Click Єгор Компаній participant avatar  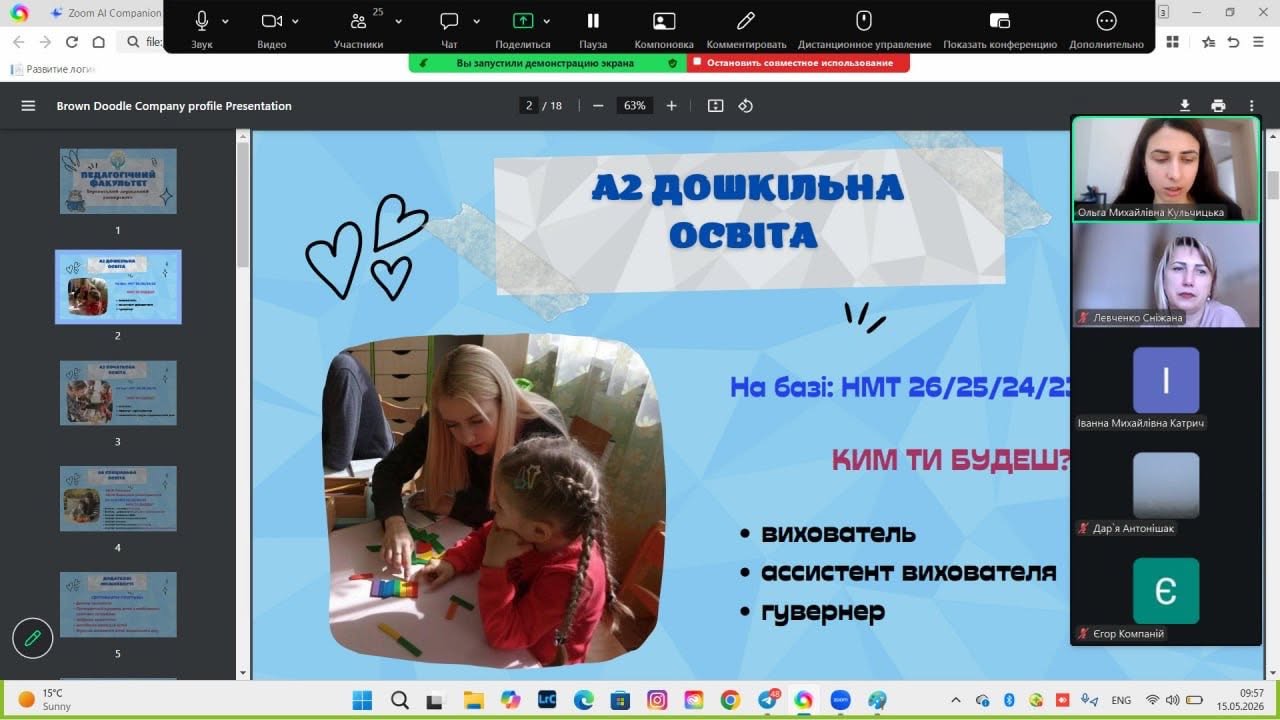(1165, 591)
